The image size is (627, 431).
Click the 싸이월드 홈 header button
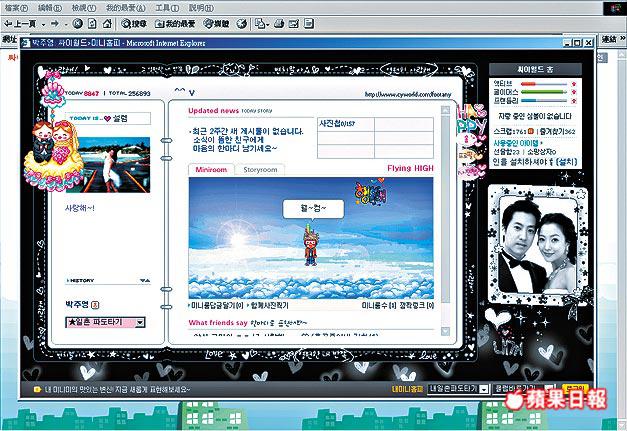tap(535, 69)
